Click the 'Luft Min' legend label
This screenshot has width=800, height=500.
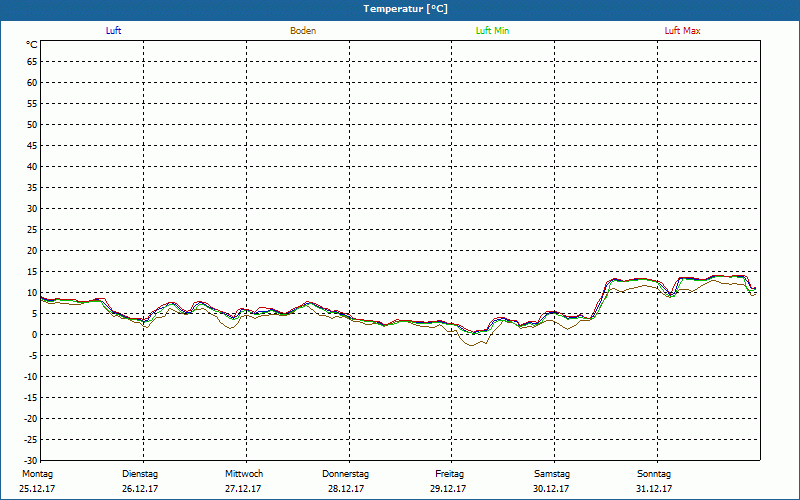(492, 31)
